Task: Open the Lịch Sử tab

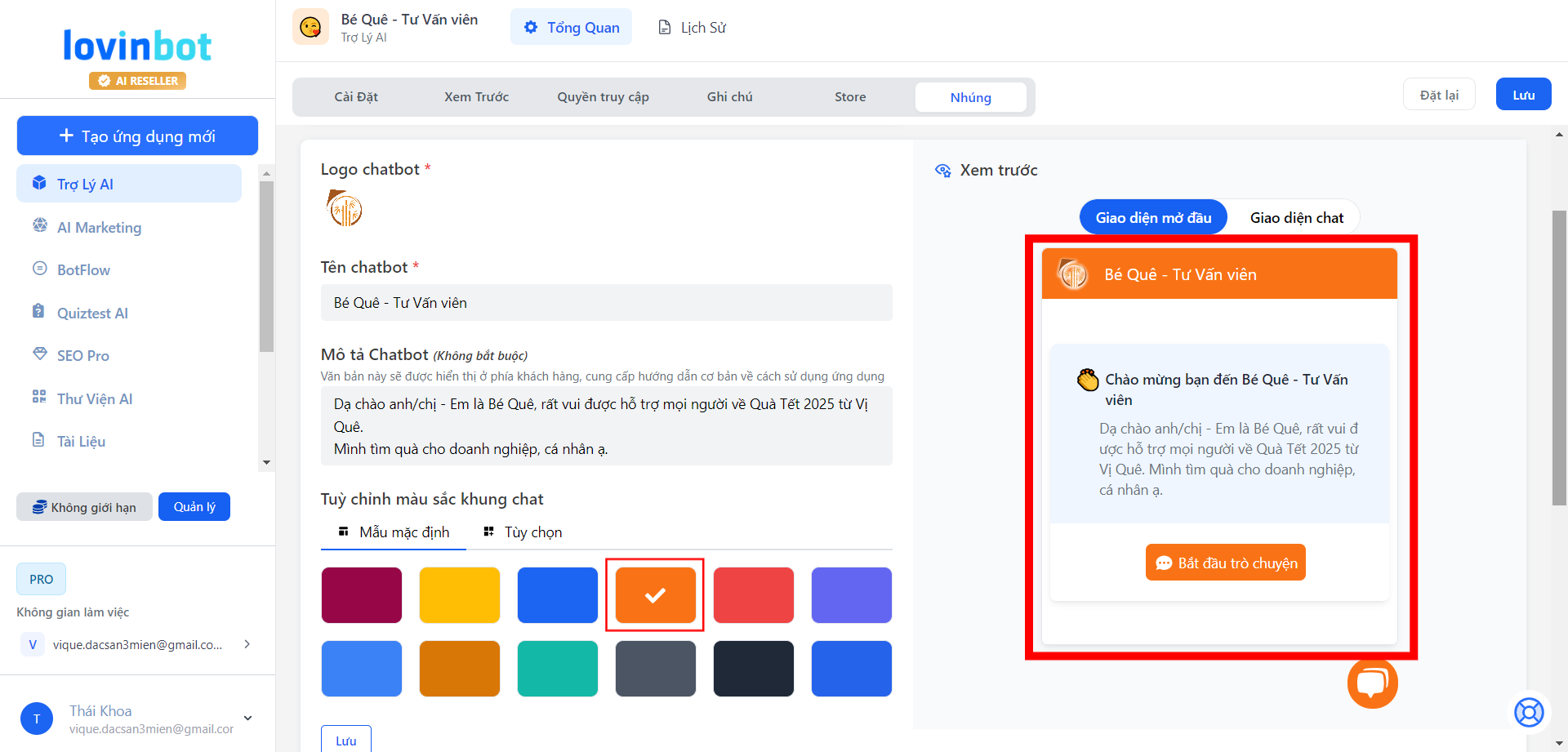Action: point(693,28)
